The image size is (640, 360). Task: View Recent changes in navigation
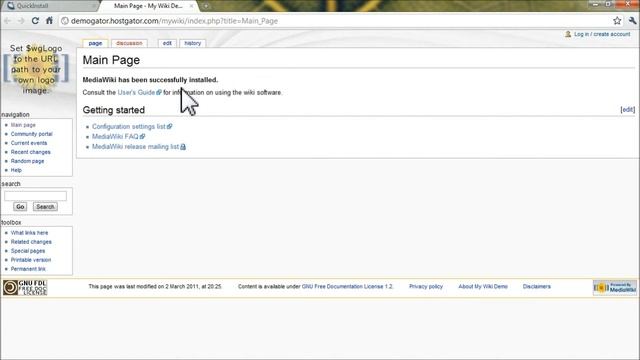(31, 152)
